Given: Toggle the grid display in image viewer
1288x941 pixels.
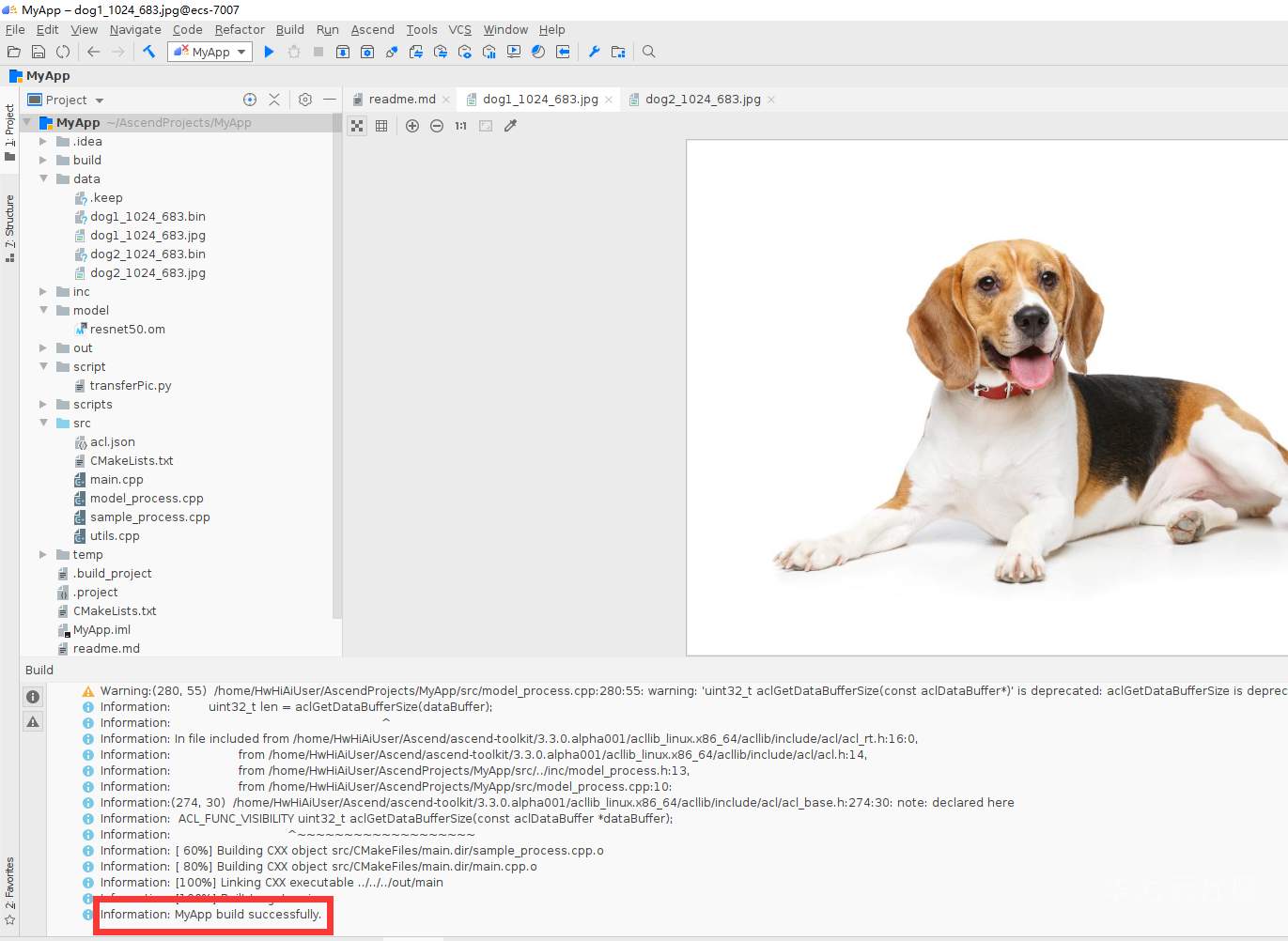Looking at the screenshot, I should pyautogui.click(x=381, y=126).
